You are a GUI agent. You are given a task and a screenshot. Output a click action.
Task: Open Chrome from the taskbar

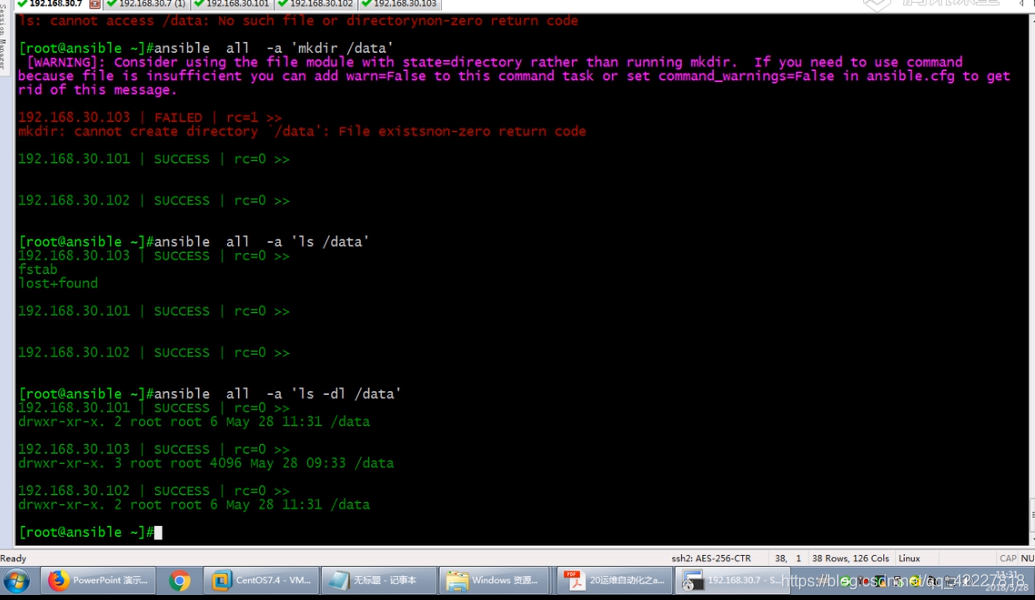pyautogui.click(x=179, y=580)
